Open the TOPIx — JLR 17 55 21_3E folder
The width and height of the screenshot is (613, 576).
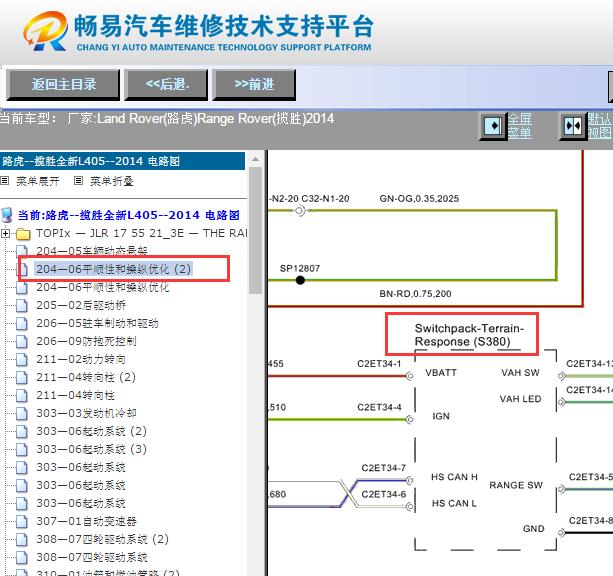[x=142, y=233]
